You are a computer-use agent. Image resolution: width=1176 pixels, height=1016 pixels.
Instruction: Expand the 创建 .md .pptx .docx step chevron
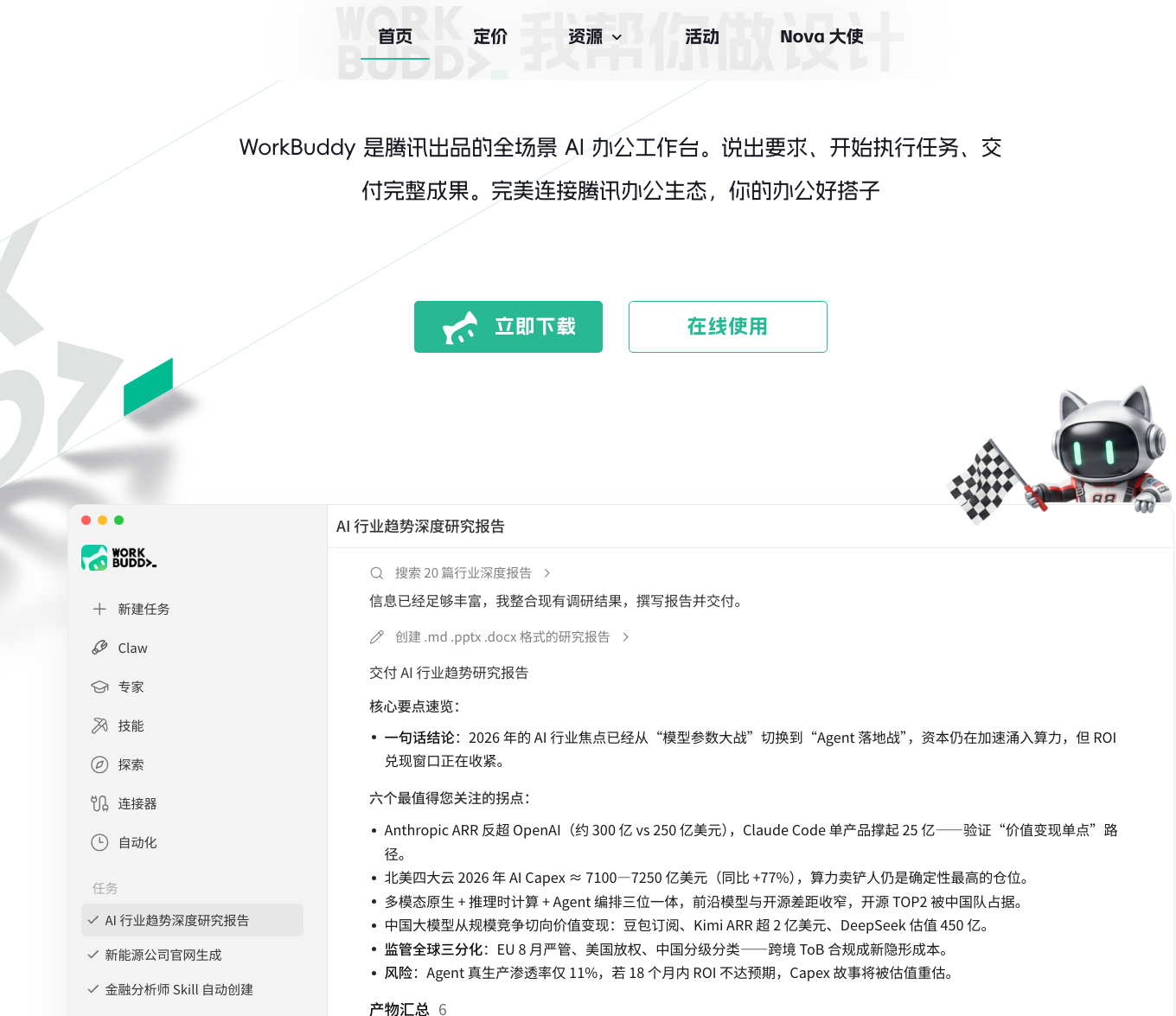click(x=625, y=636)
